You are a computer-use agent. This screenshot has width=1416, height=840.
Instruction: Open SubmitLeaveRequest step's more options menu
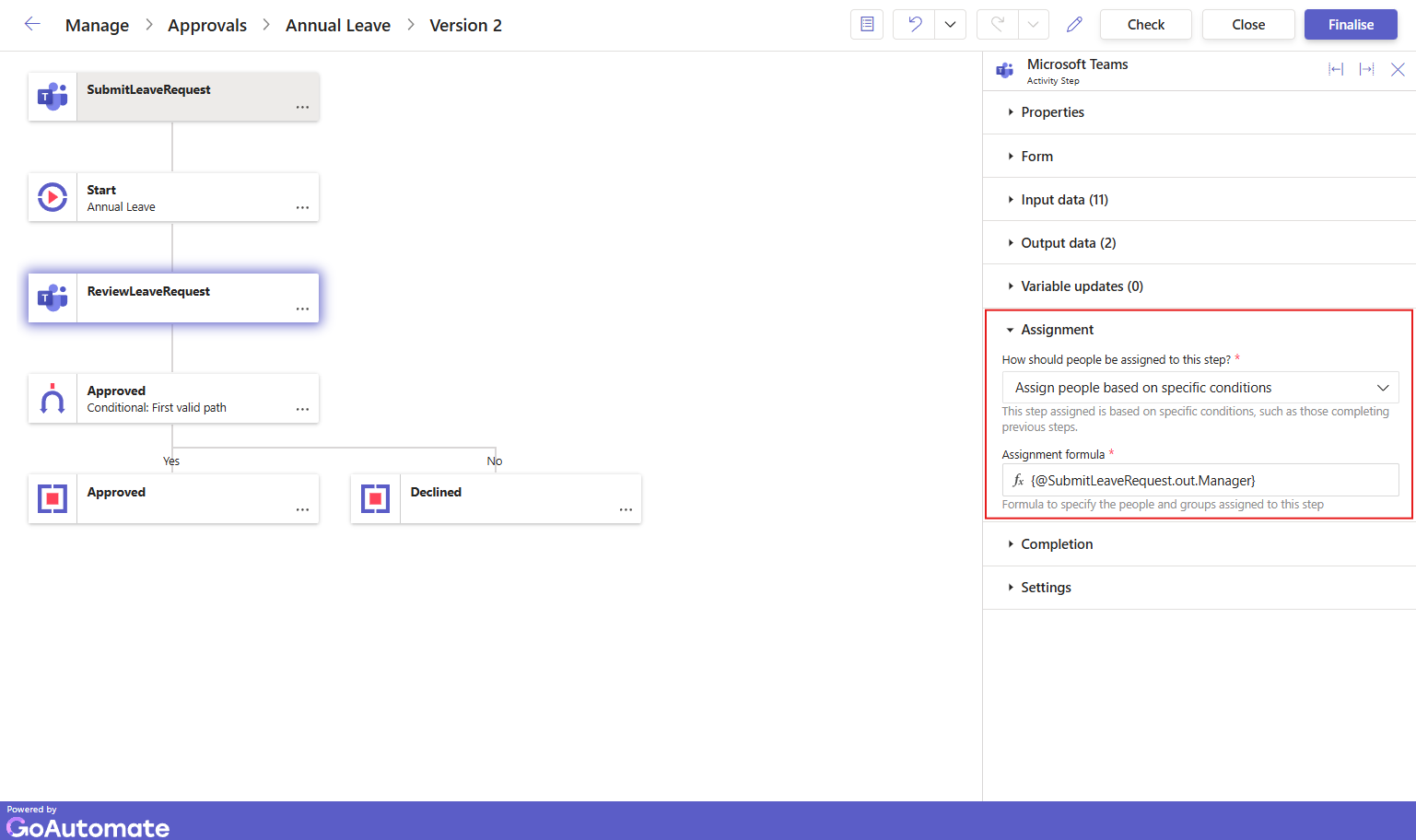tap(302, 108)
